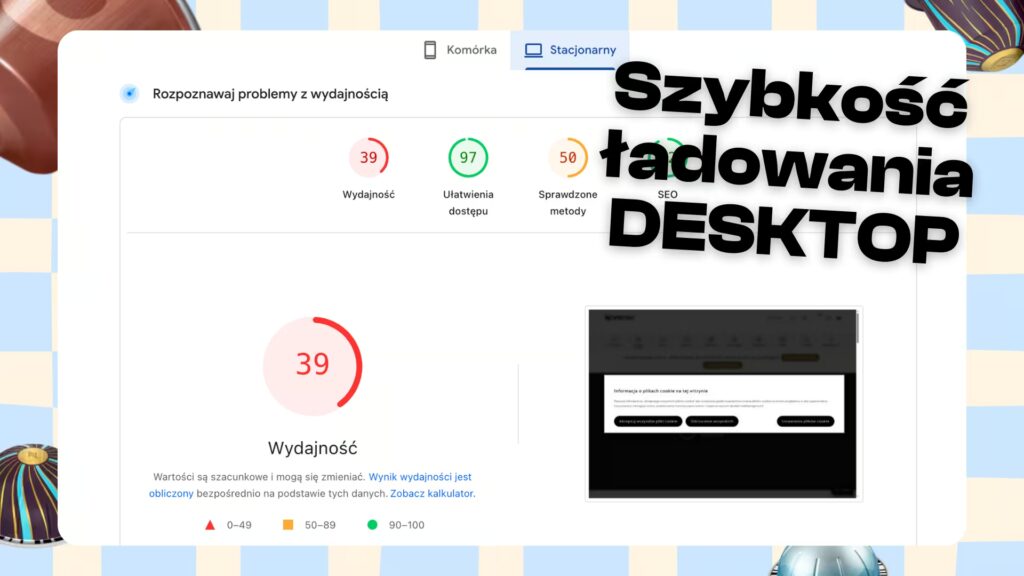
Task: Open the 'Wynik wydajności jest obliczony' link
Action: pyautogui.click(x=420, y=477)
